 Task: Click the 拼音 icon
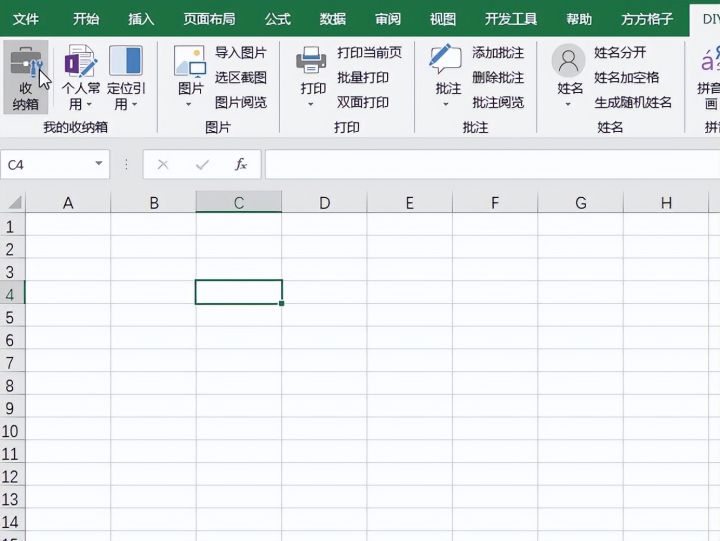click(709, 60)
